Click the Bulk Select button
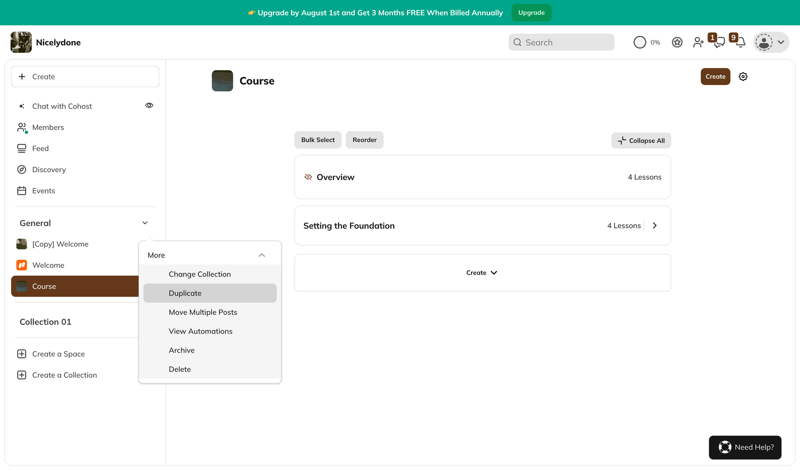The height and width of the screenshot is (470, 800). [x=318, y=140]
